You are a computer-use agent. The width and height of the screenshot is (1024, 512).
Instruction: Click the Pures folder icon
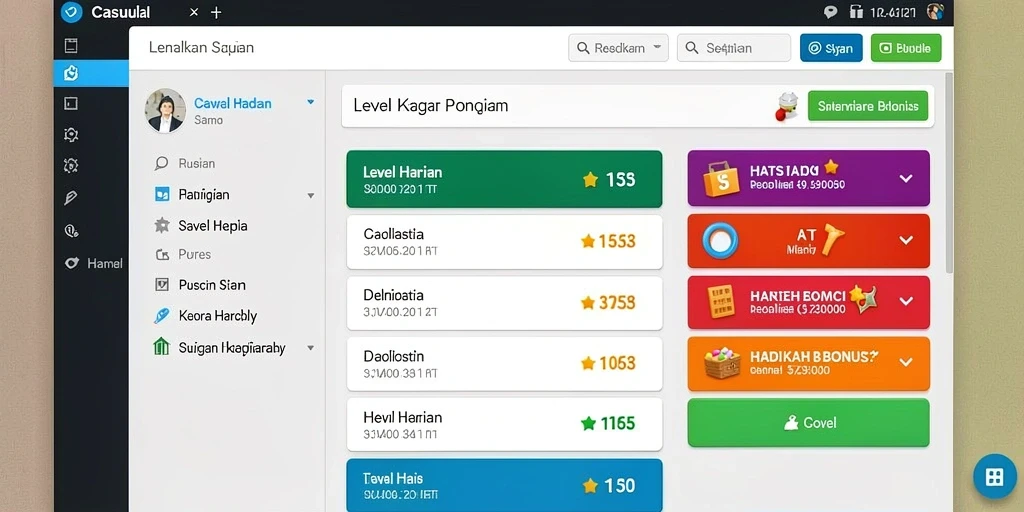[162, 255]
